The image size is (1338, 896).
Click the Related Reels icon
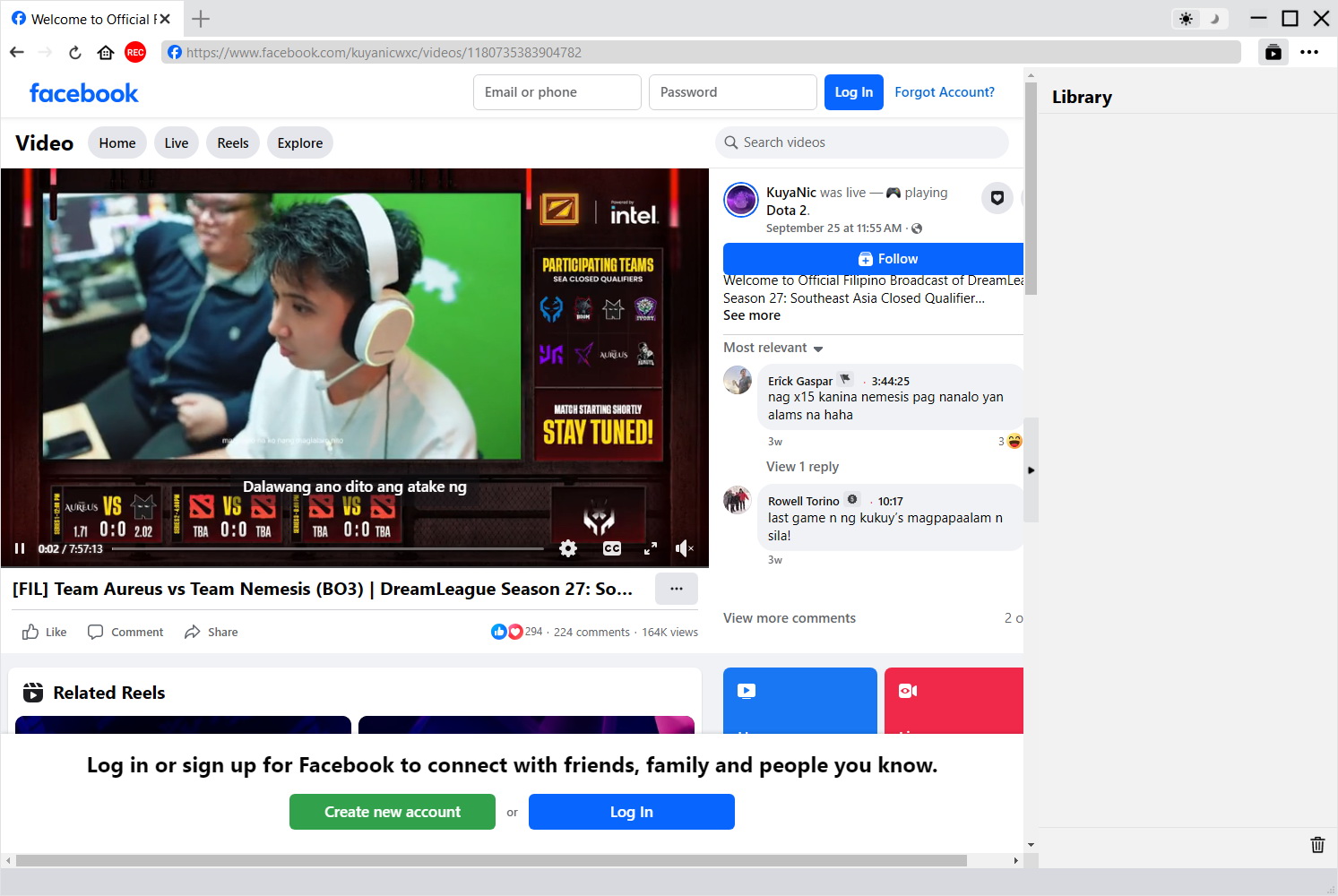(33, 693)
